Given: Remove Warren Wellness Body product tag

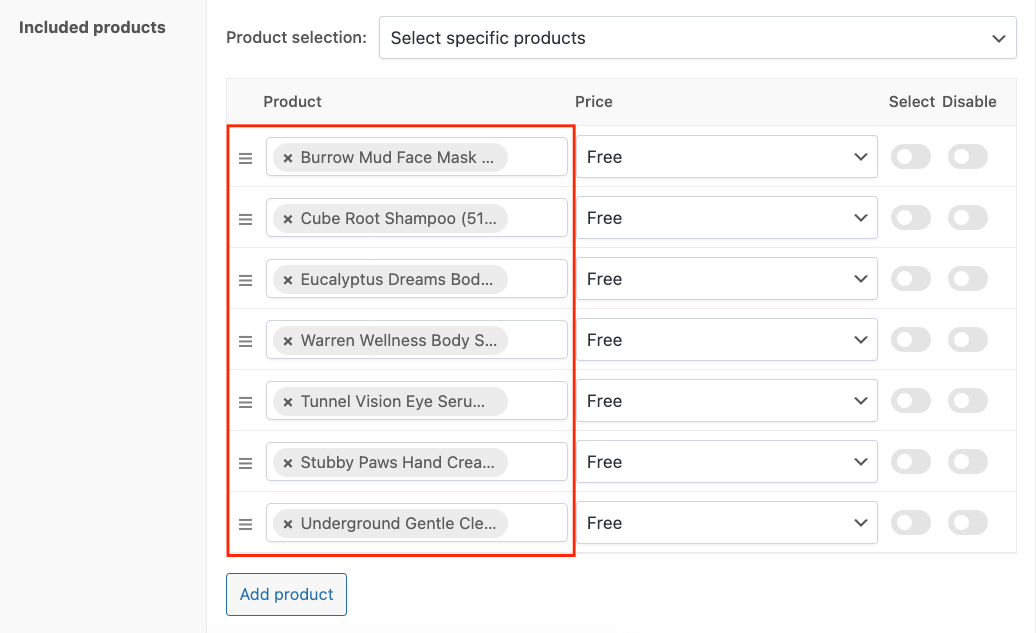Looking at the screenshot, I should [288, 341].
